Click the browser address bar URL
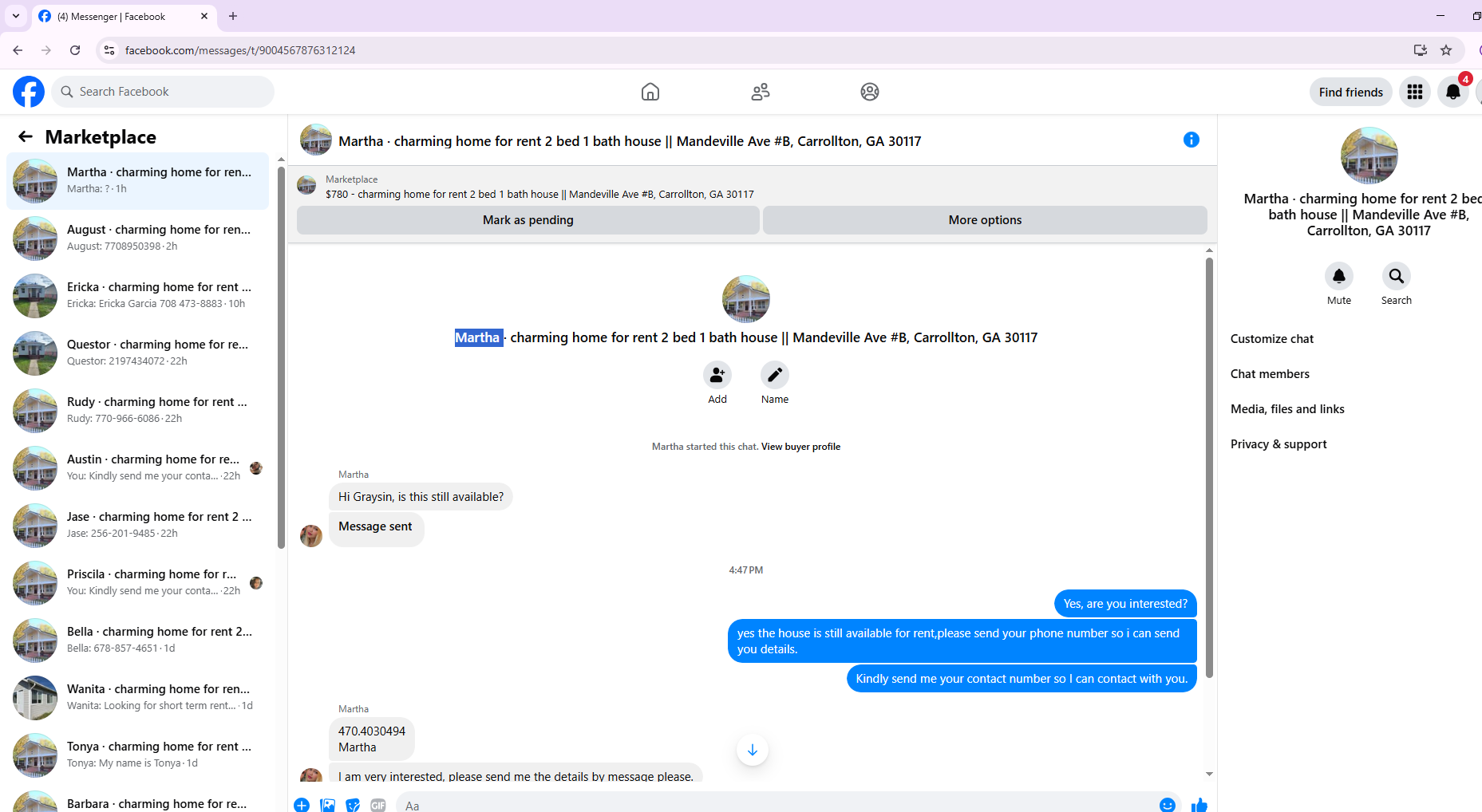The image size is (1482, 812). (x=240, y=50)
